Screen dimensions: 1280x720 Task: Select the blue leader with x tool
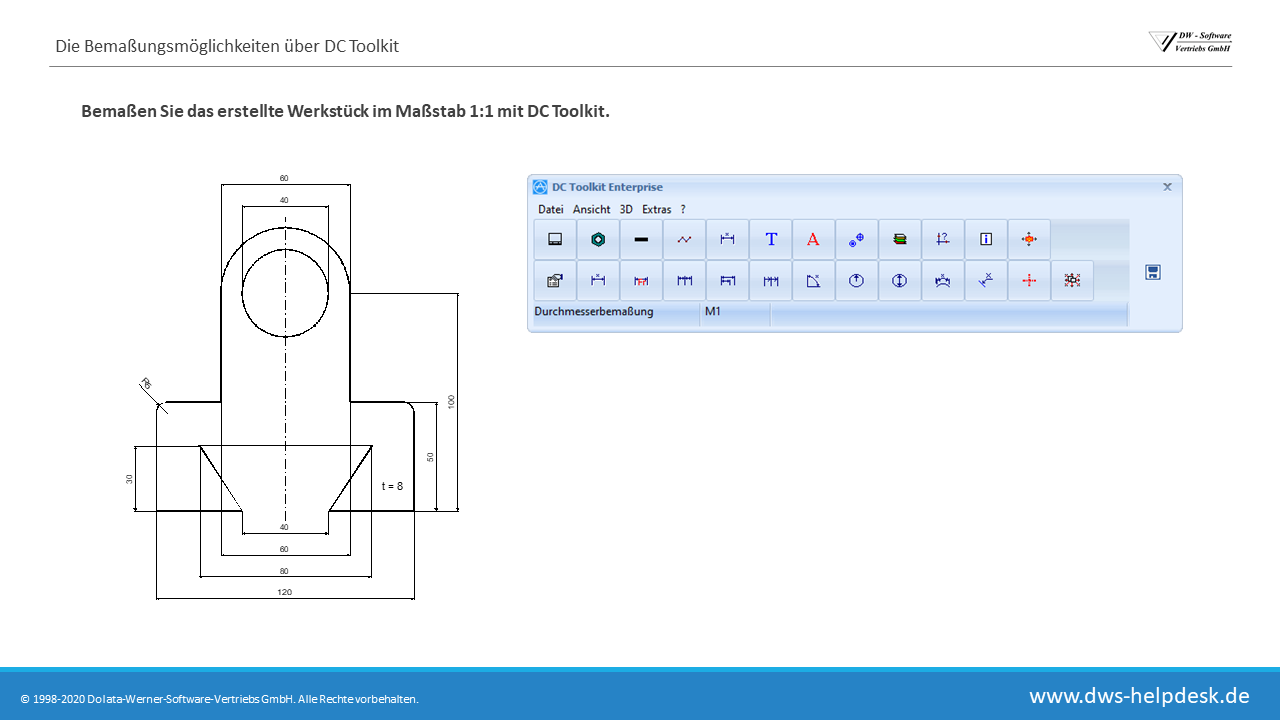985,281
